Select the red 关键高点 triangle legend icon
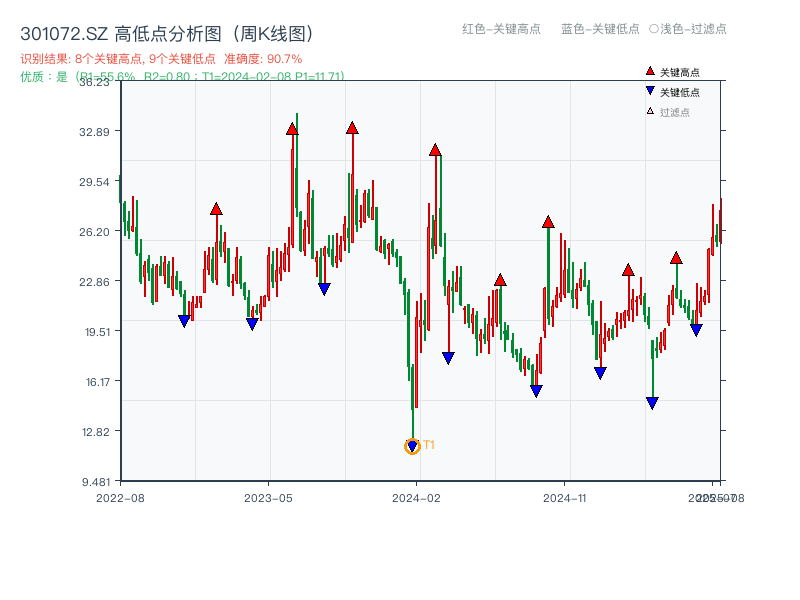The height and width of the screenshot is (600, 800). 648,71
